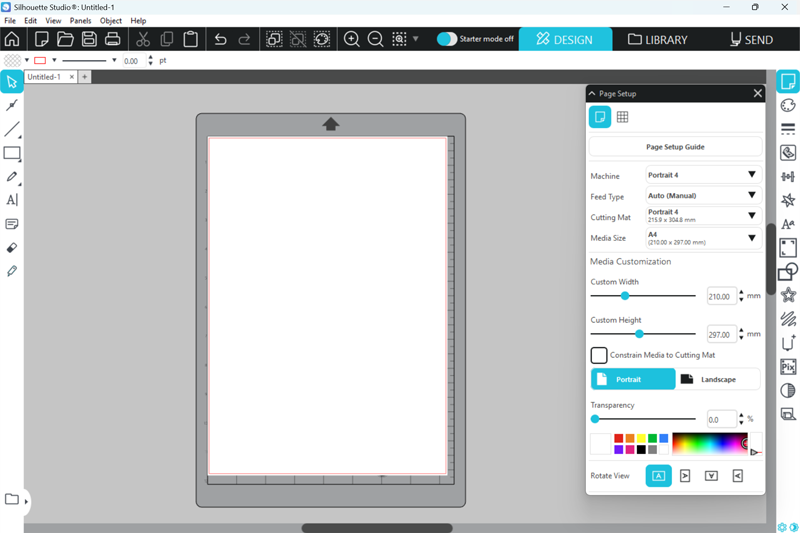Click the Custom Width slider handle

pyautogui.click(x=625, y=296)
